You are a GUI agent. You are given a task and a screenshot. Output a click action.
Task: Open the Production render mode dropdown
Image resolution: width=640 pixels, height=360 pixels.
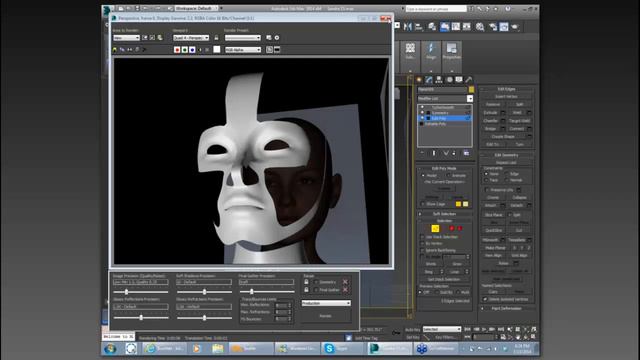(326, 303)
